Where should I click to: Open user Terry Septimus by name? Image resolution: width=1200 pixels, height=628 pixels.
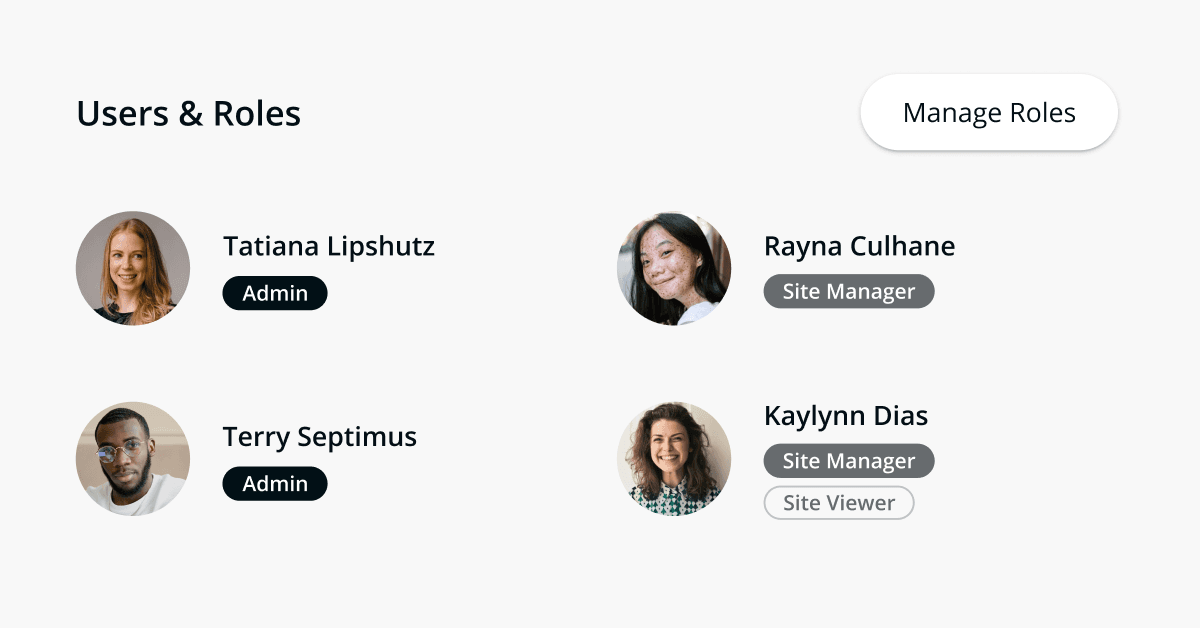[x=320, y=437]
